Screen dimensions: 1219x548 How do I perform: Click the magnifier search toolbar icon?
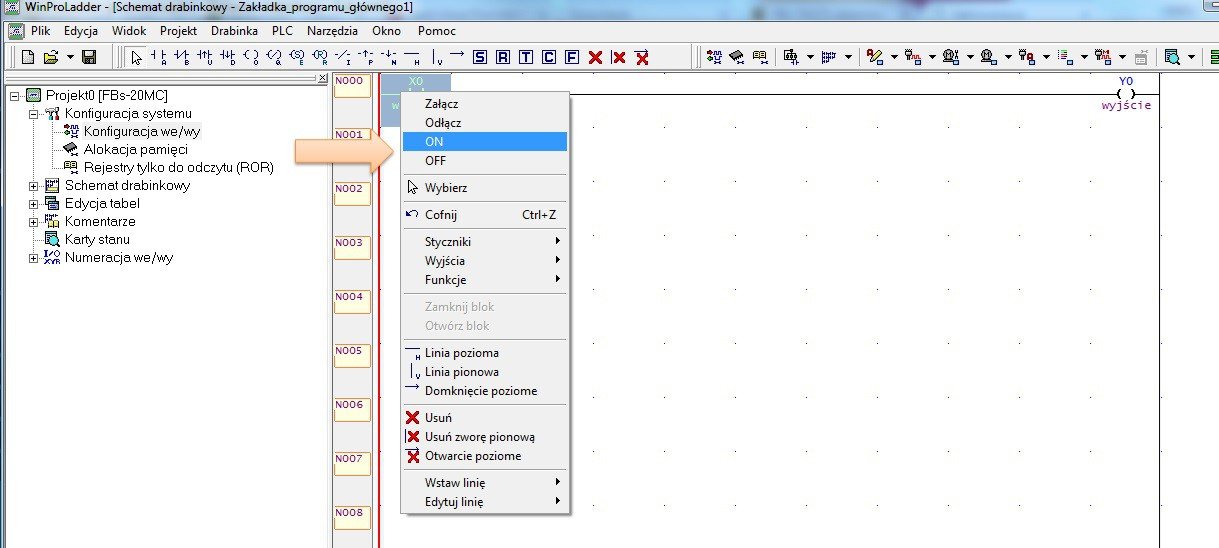point(1172,57)
